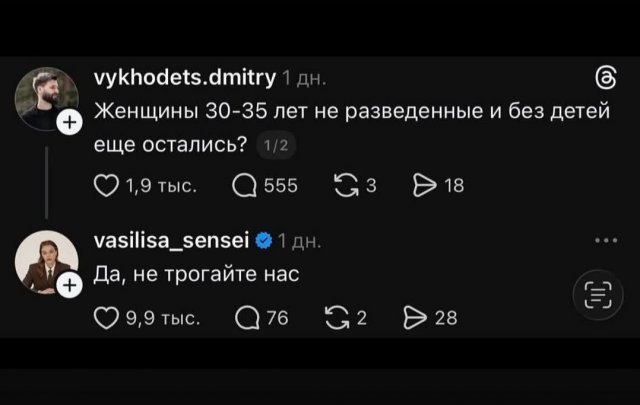
Task: Like vasilisa_sensei's reply
Action: (x=106, y=318)
